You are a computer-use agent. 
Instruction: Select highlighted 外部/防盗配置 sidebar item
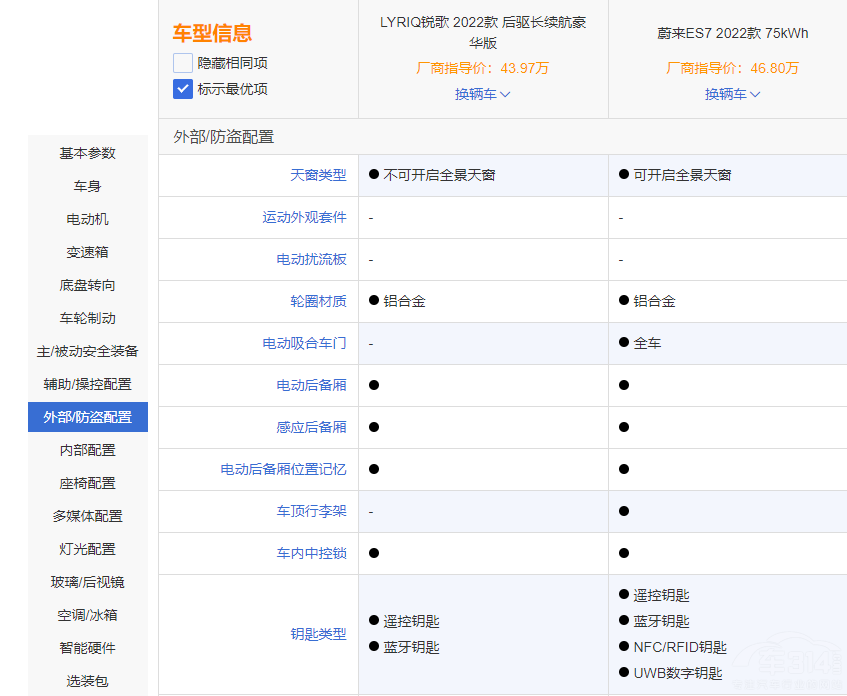click(88, 417)
